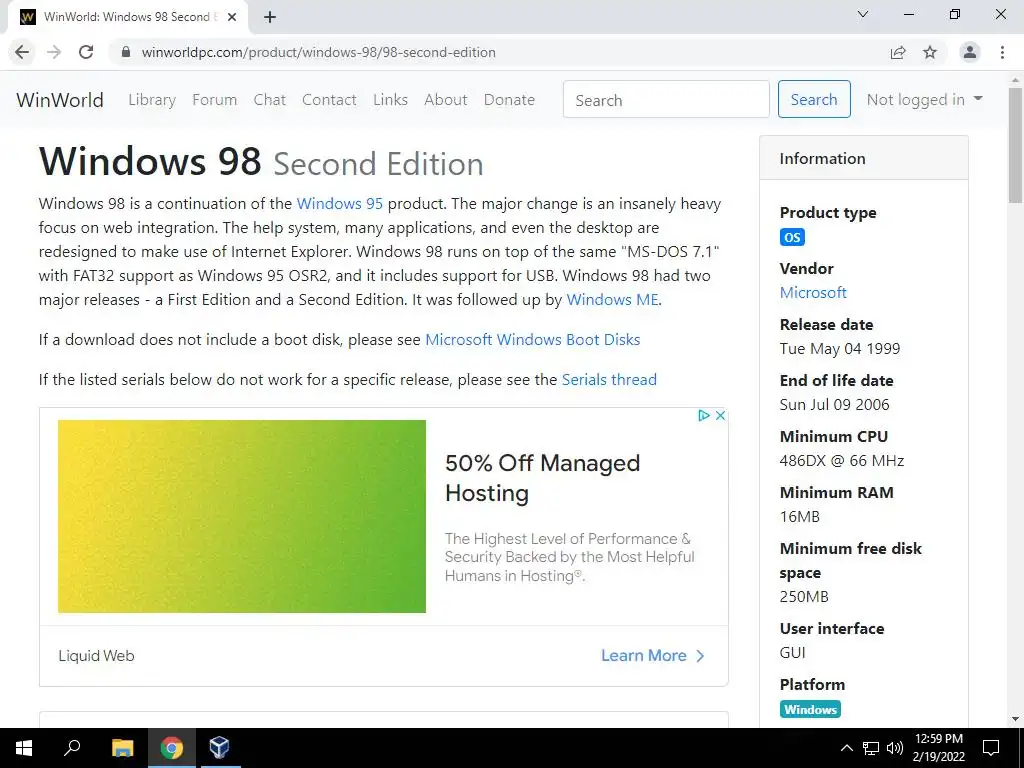Open the Library menu item
Screen dimensions: 1024x768
[152, 100]
